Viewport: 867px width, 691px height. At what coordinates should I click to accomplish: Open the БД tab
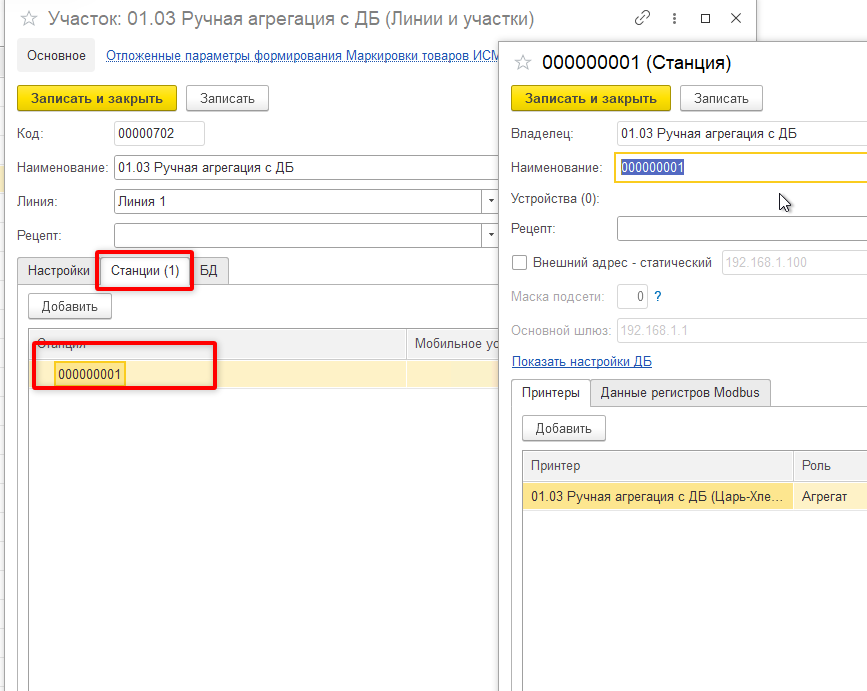209,270
